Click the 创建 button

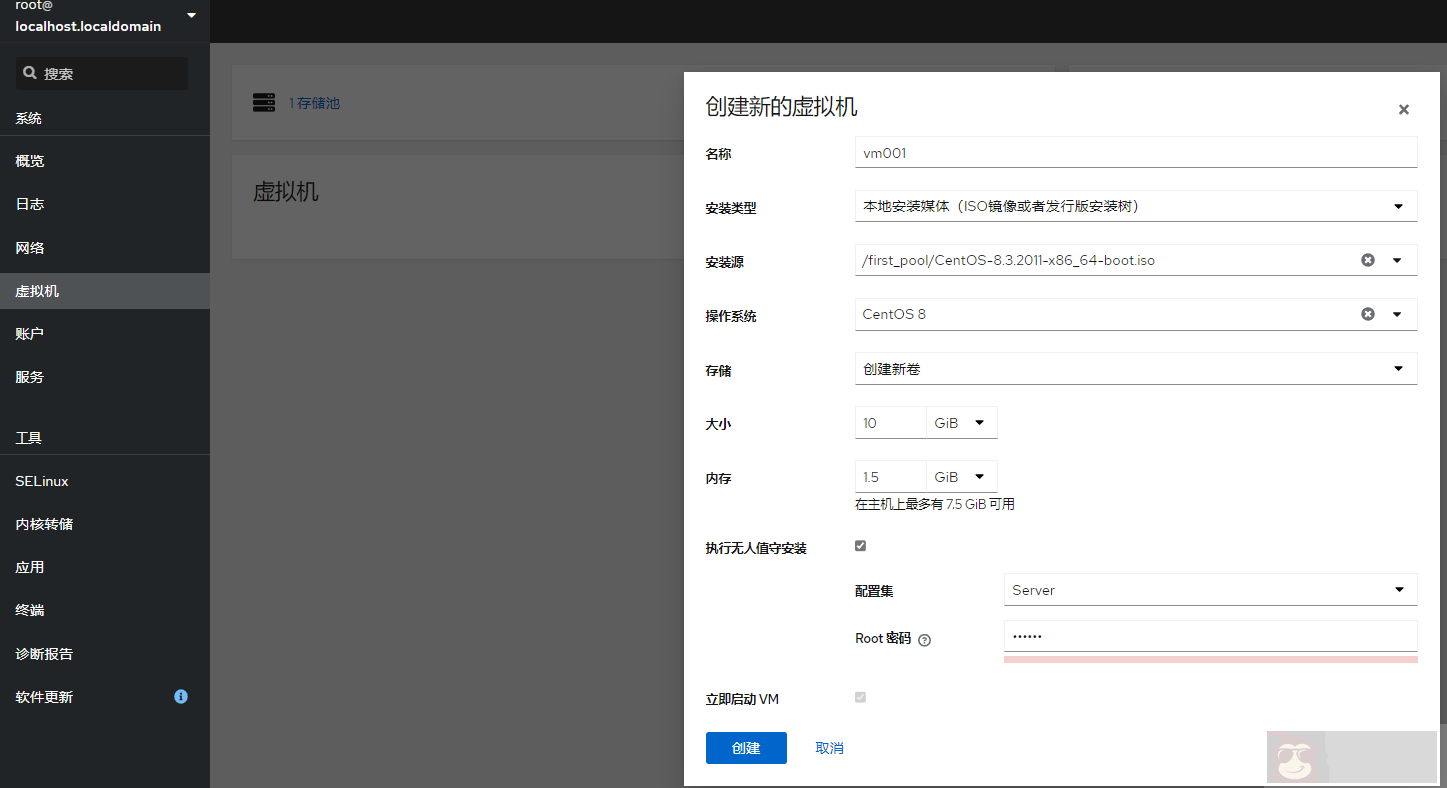(x=746, y=748)
